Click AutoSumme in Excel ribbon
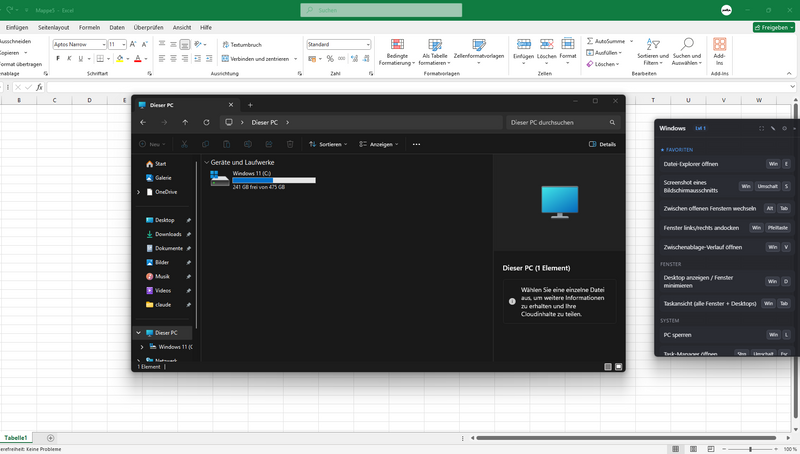 pos(606,41)
